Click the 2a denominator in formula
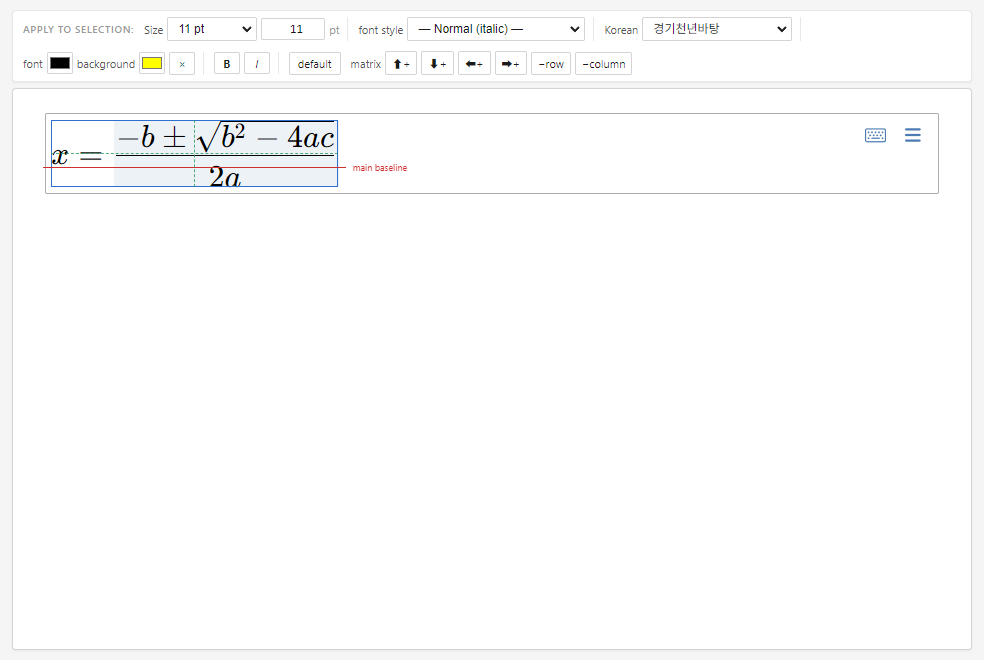The width and height of the screenshot is (984, 660). [225, 177]
